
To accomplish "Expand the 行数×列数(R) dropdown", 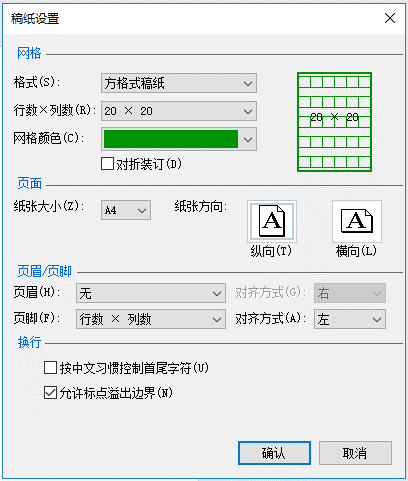I will coord(179,111).
